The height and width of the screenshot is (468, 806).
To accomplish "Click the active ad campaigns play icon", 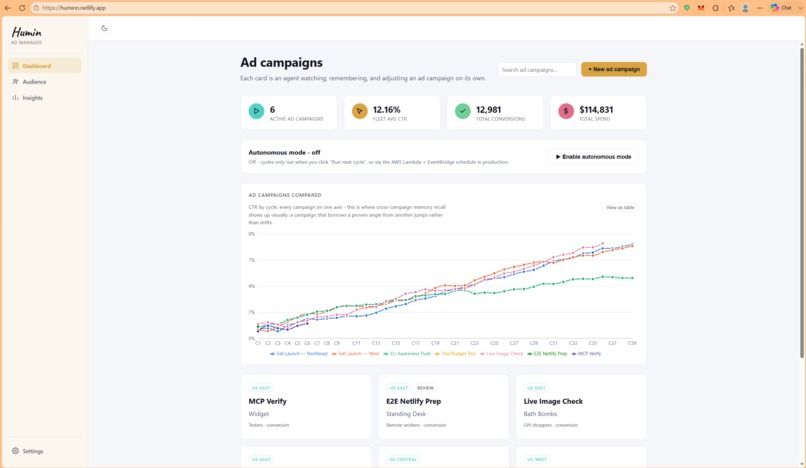I will 256,111.
